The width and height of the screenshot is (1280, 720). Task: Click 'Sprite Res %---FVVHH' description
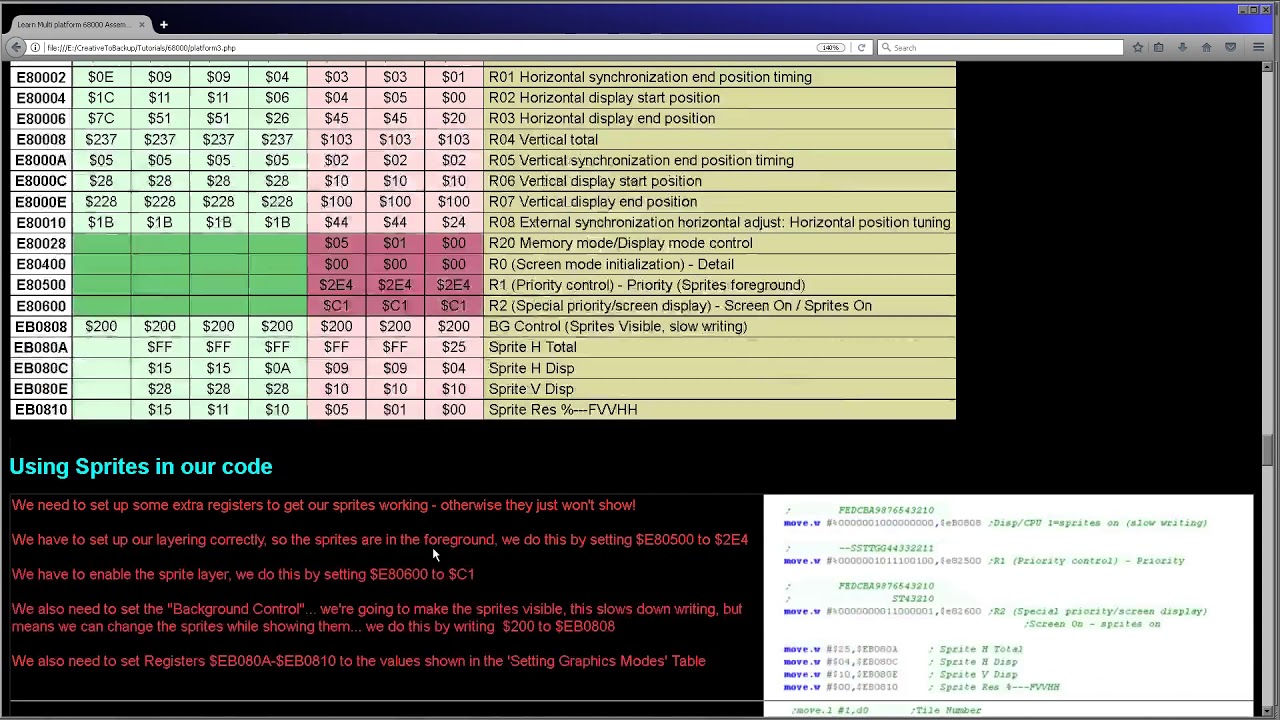pos(563,409)
